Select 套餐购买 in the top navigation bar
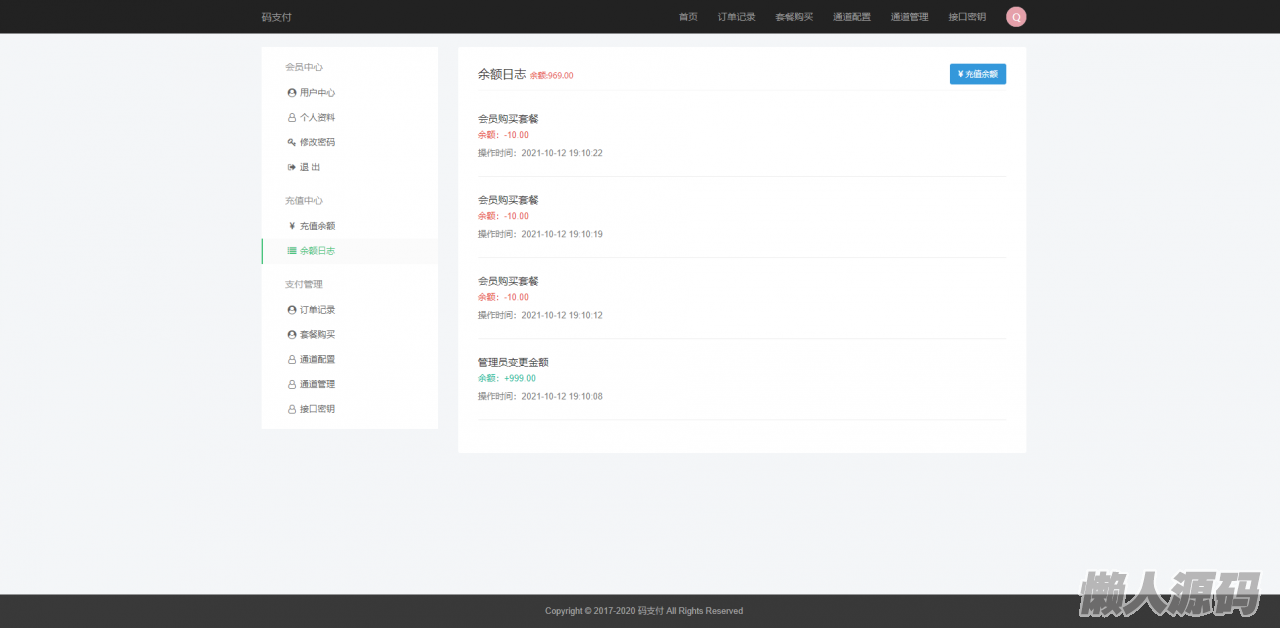Screen dimensions: 1280x628 pos(794,17)
